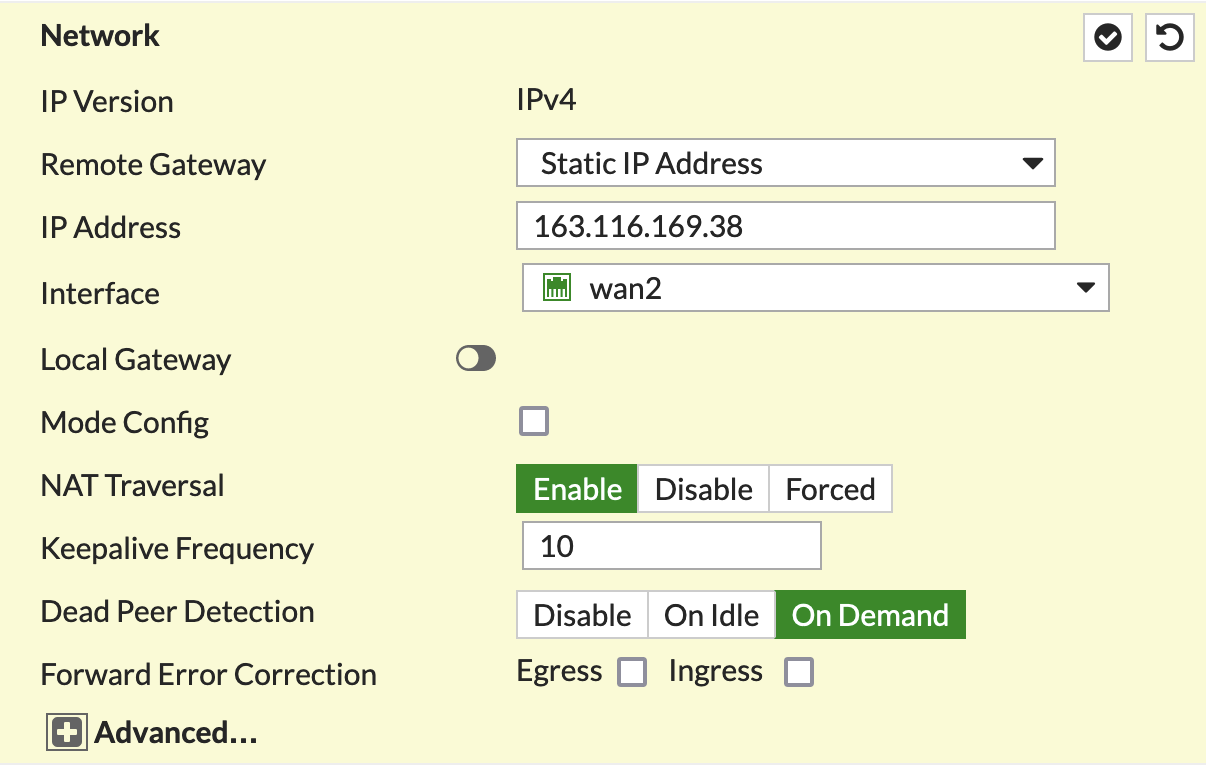
Task: Open the Interface wan2 dropdown
Action: click(x=816, y=288)
